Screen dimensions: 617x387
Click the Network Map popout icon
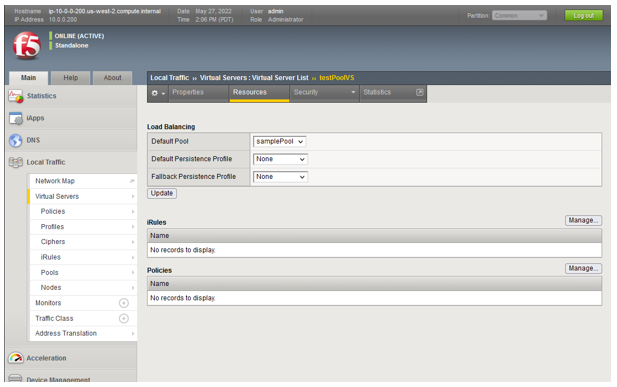[x=132, y=181]
